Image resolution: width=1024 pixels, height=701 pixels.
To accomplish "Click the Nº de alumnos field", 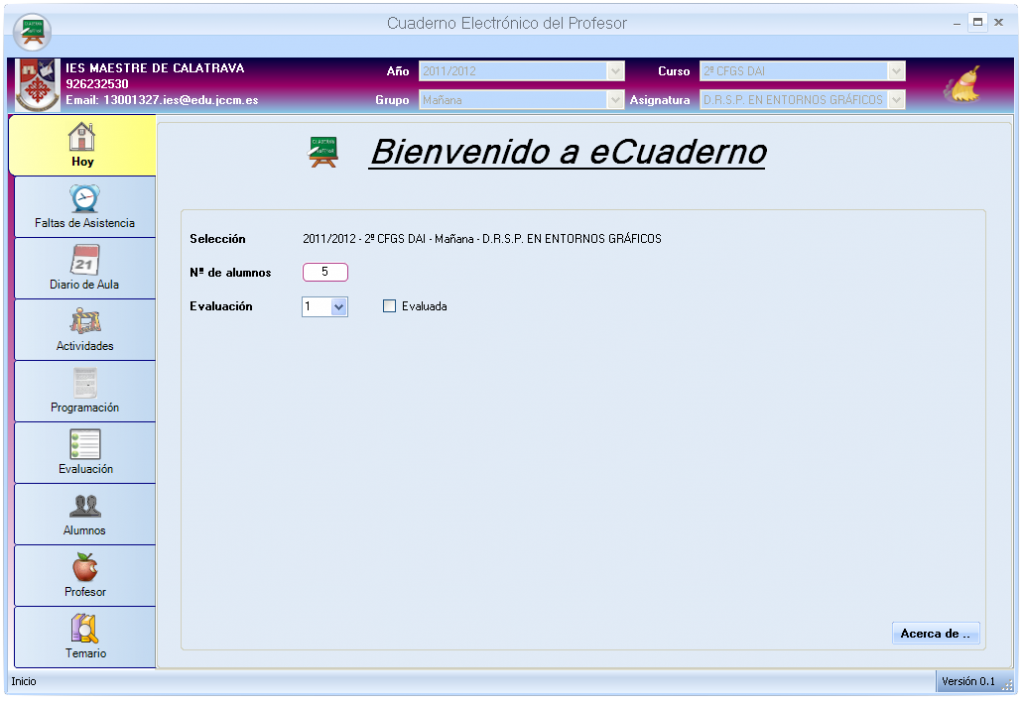I will [325, 272].
